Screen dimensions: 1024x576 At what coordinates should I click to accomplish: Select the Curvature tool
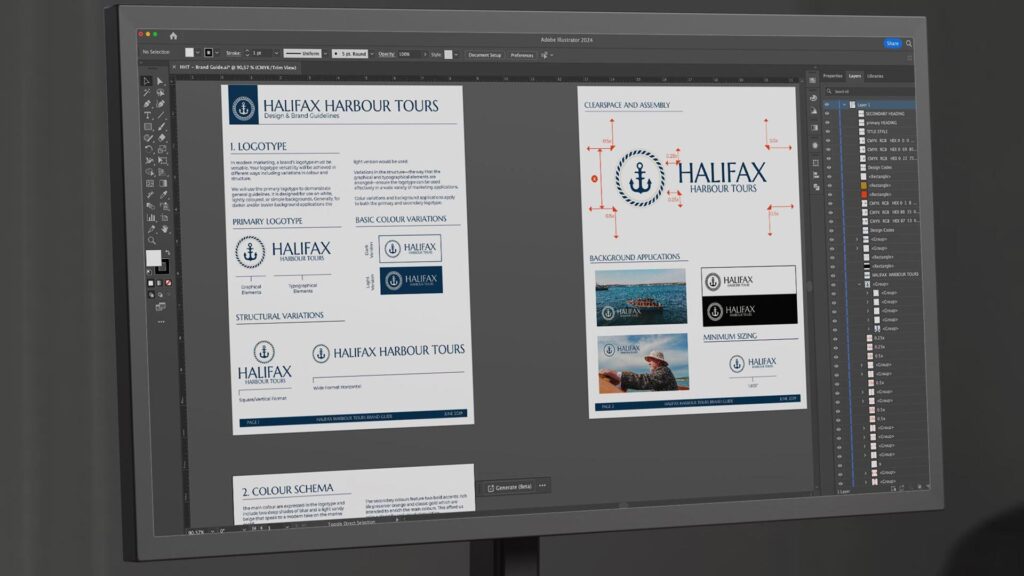tap(161, 103)
